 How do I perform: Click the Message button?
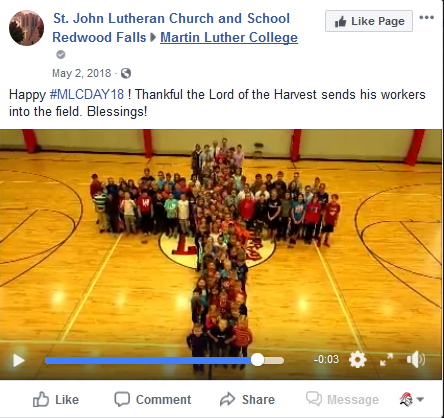pyautogui.click(x=342, y=399)
